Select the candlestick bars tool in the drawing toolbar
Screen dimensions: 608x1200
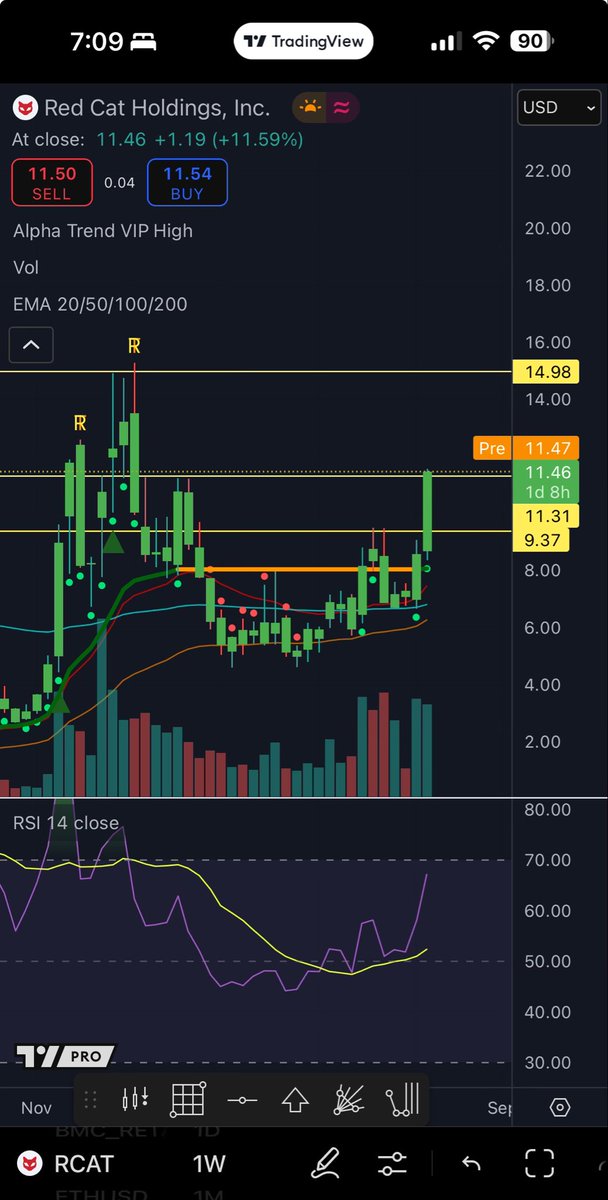135,1100
